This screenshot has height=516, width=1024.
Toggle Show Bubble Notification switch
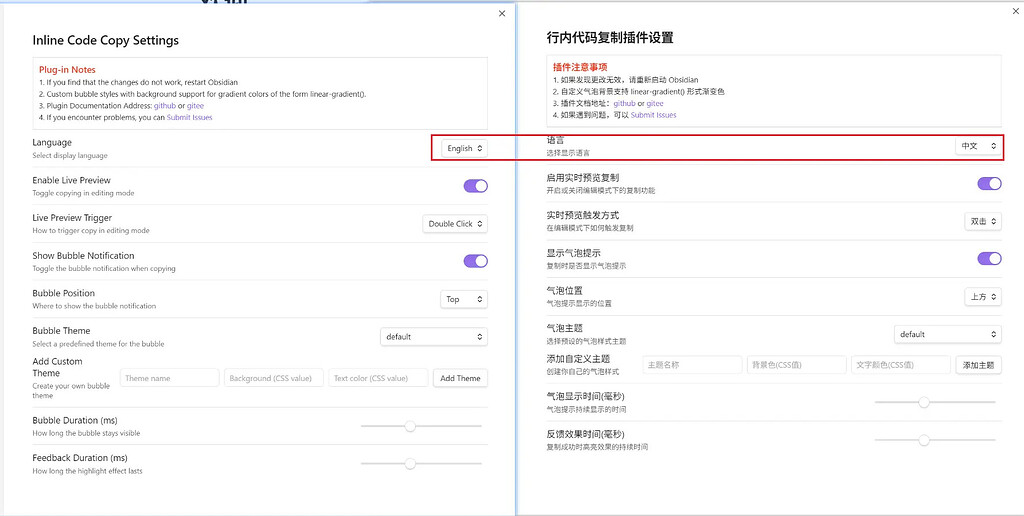(x=475, y=261)
